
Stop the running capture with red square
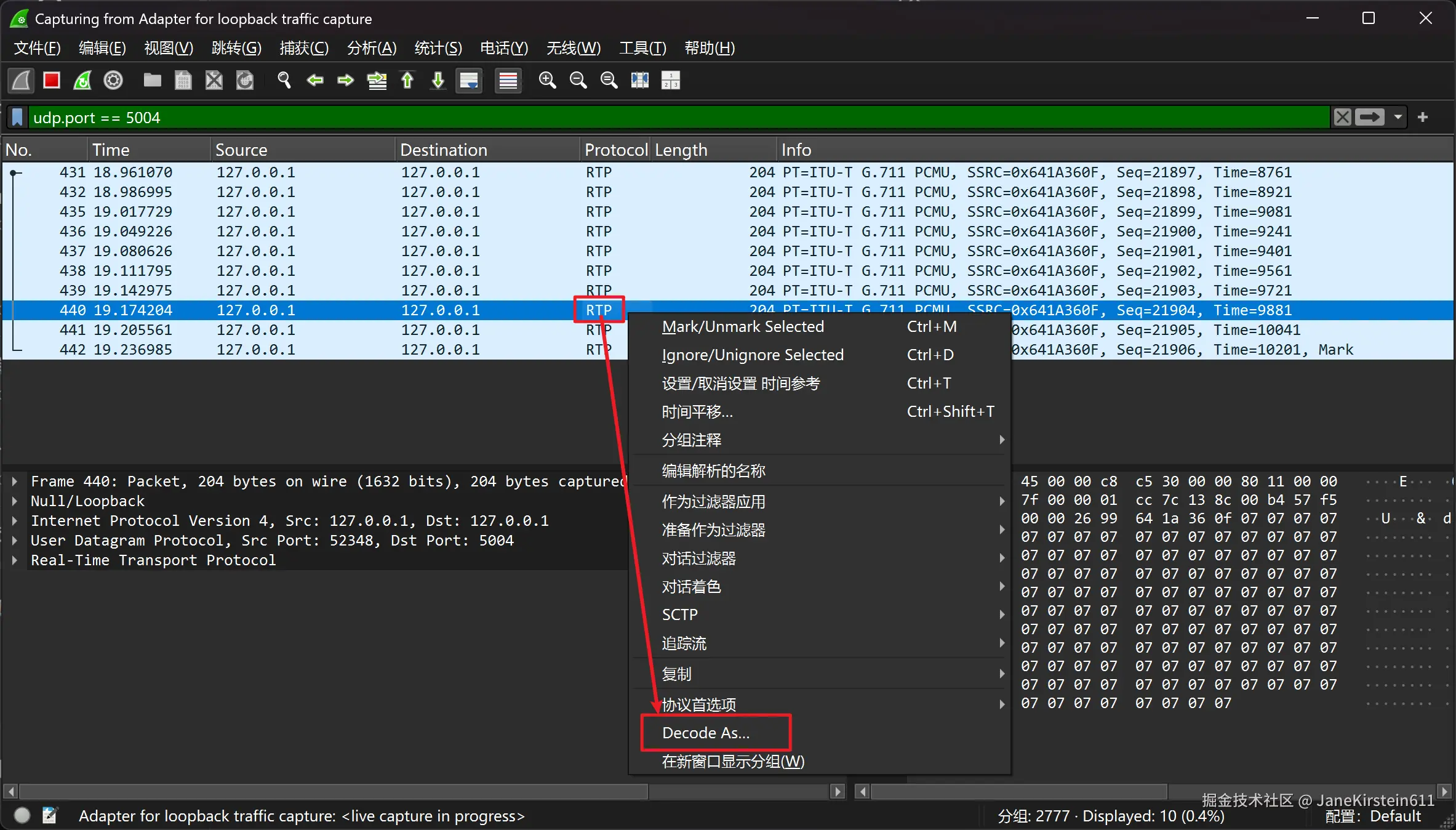click(52, 80)
